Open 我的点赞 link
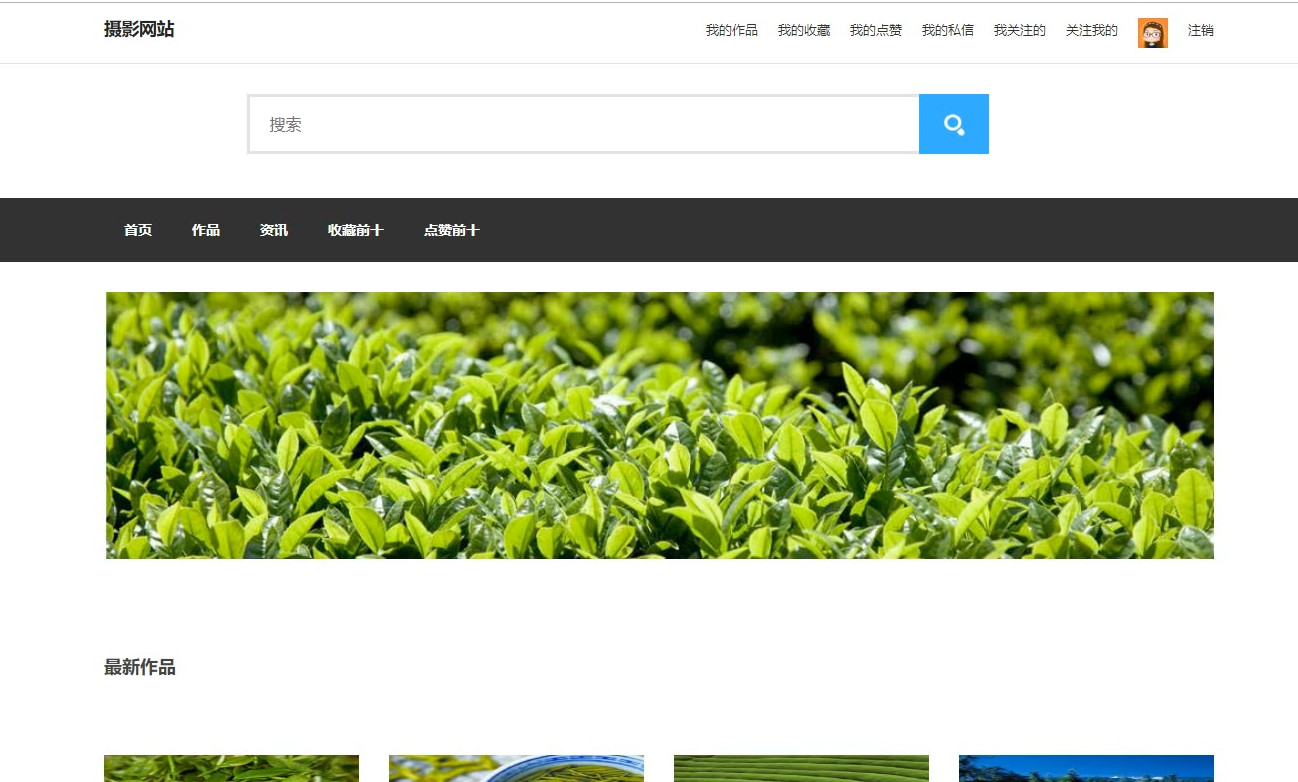 tap(876, 31)
